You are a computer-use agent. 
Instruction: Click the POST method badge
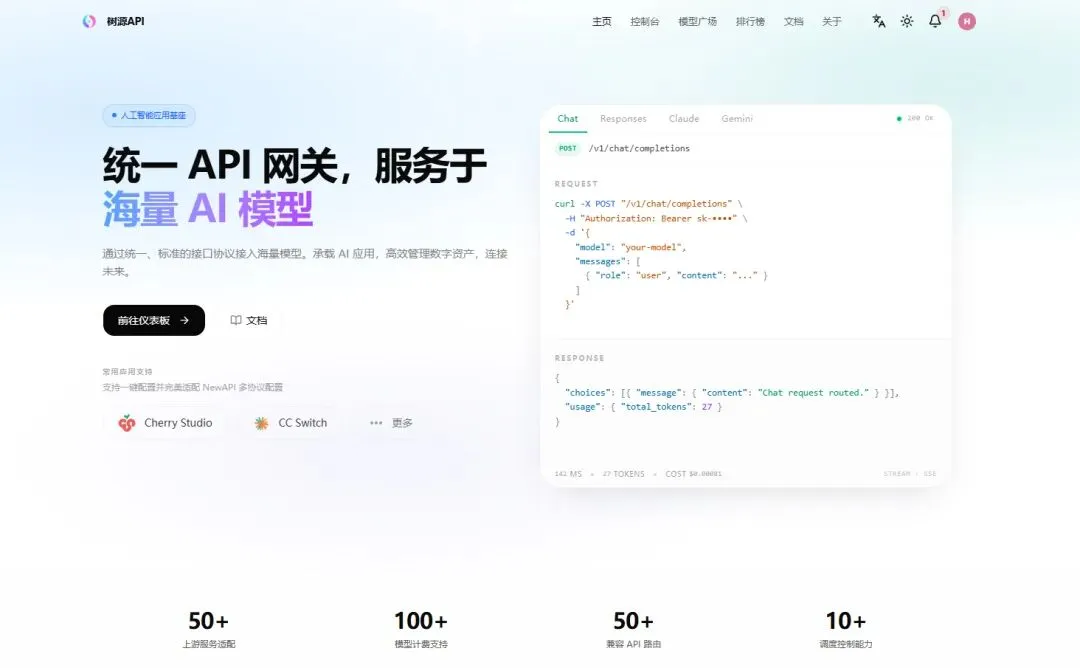[568, 148]
